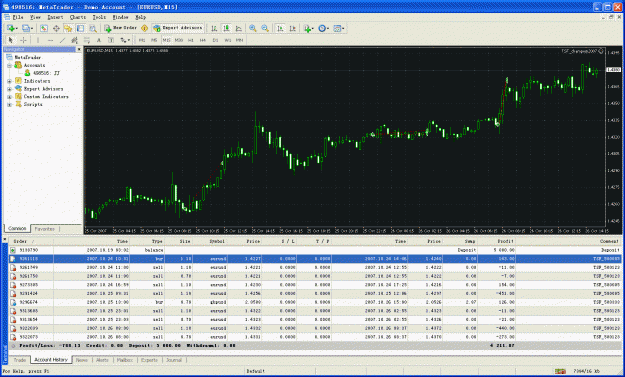
Task: Close the Navigator panel
Action: coord(79,49)
